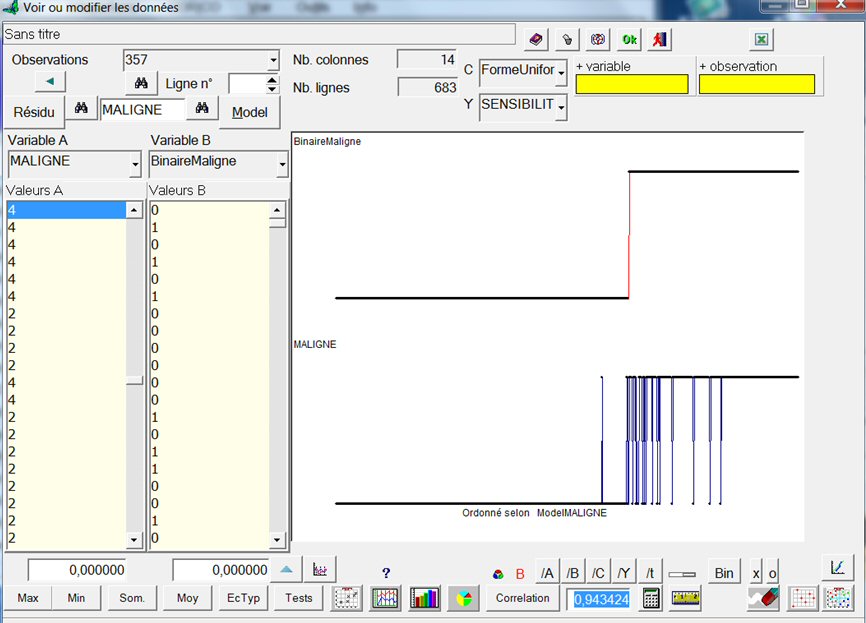Click the green Ok icon button
This screenshot has width=866, height=623.
coord(628,40)
